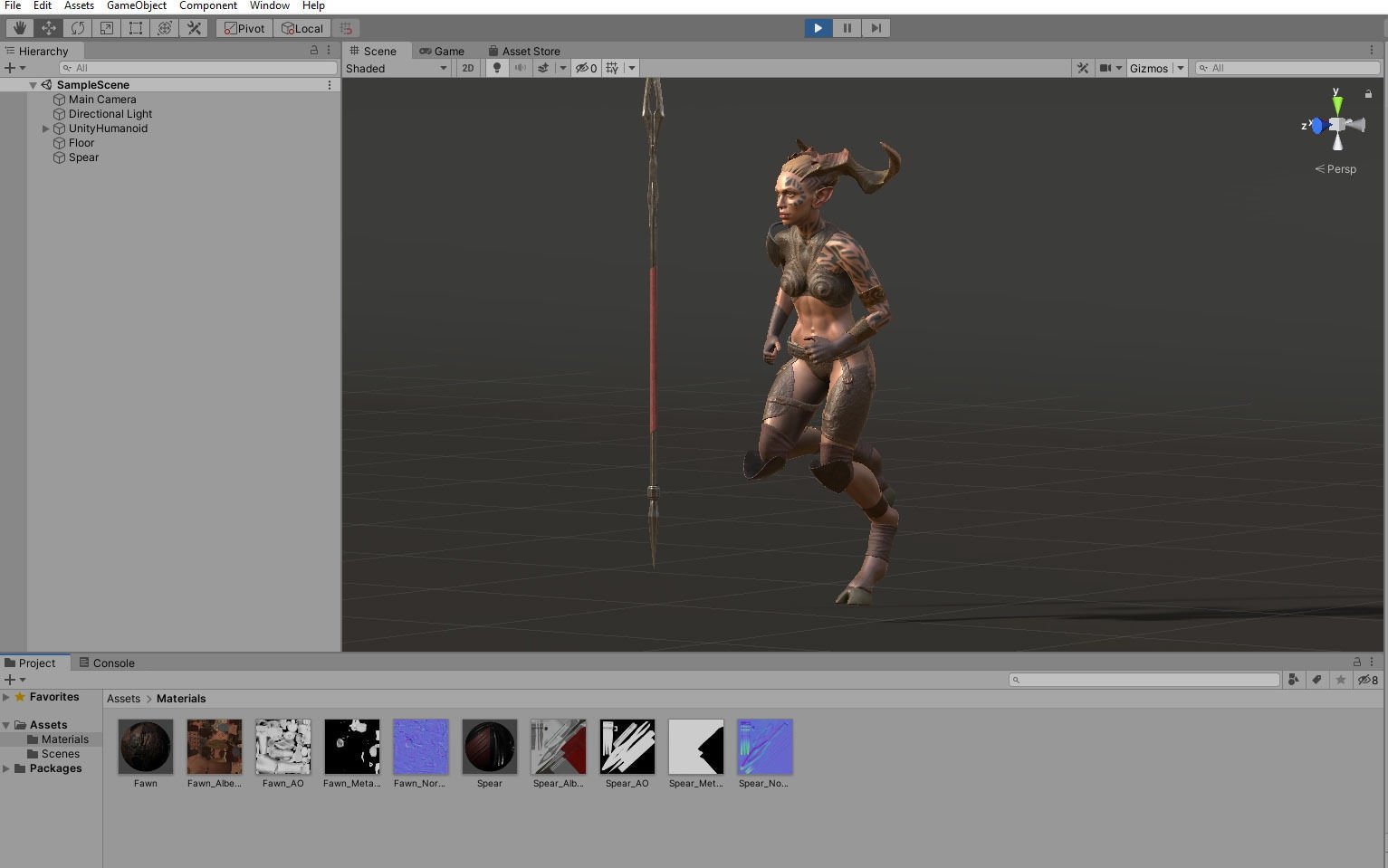
Task: Switch to the Game tab
Action: pyautogui.click(x=442, y=51)
